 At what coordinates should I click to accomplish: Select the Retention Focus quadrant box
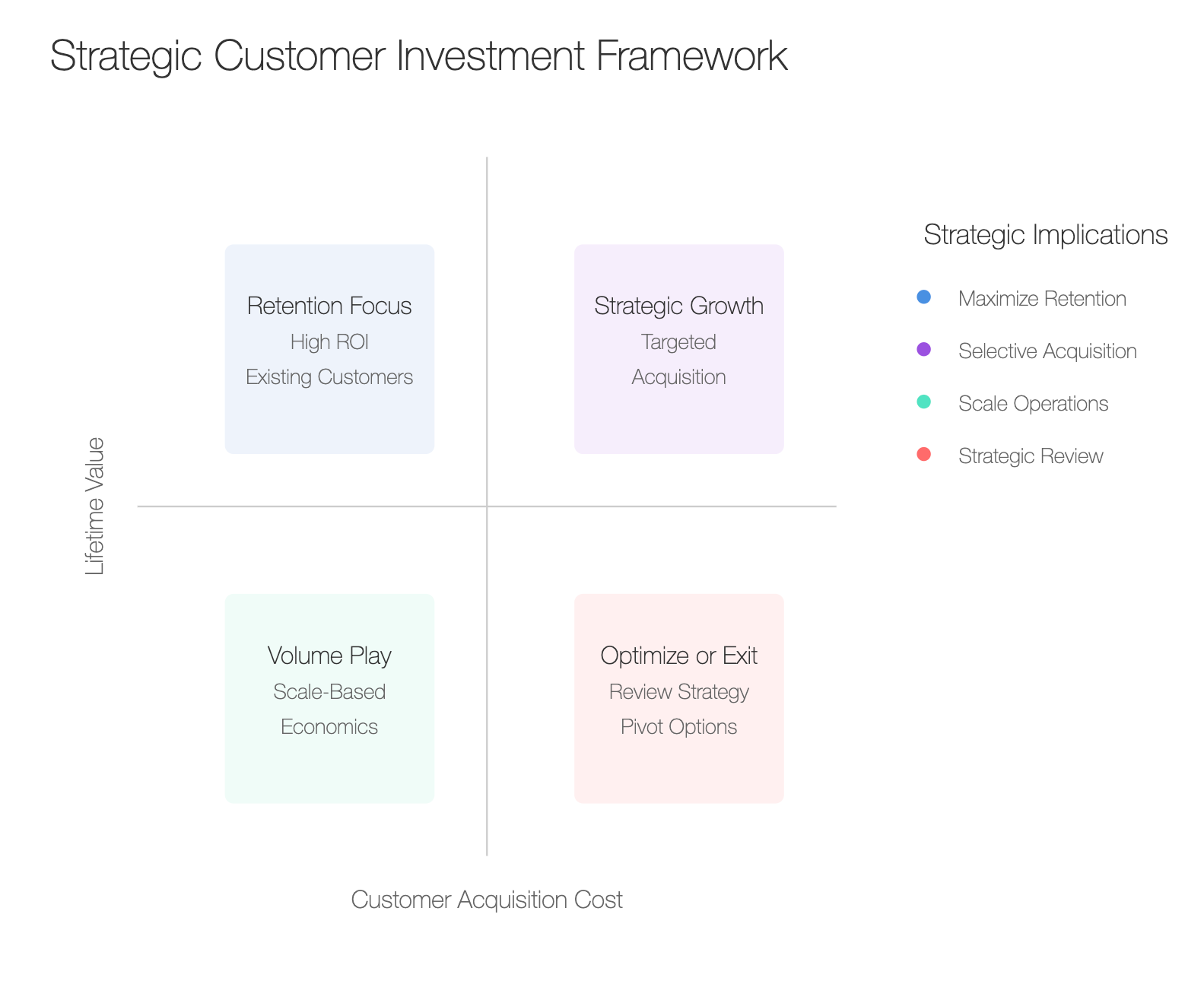pos(329,349)
